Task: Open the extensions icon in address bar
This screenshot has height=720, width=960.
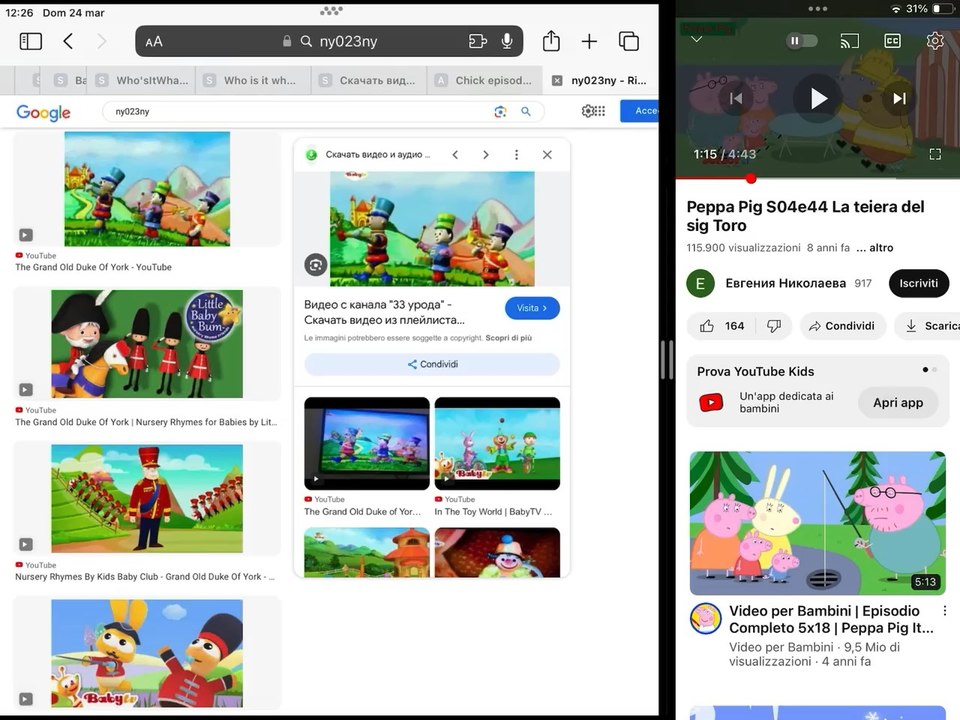Action: (478, 41)
